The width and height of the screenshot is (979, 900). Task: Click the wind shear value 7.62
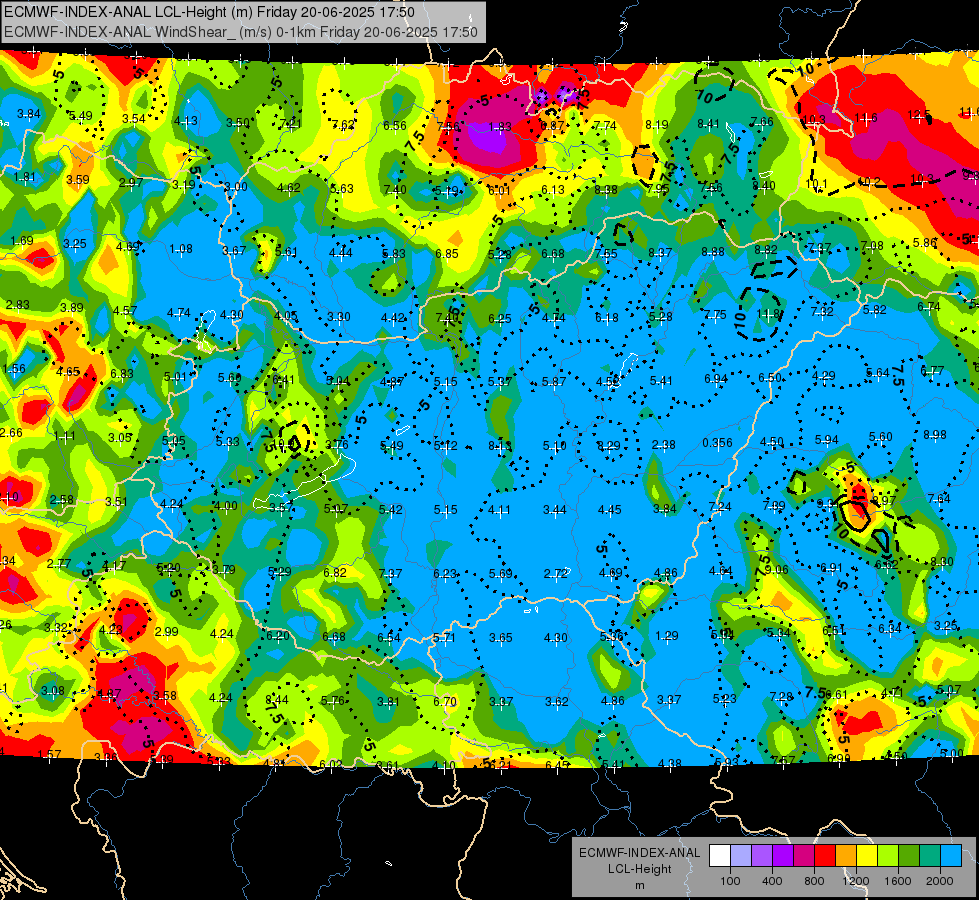[x=343, y=124]
